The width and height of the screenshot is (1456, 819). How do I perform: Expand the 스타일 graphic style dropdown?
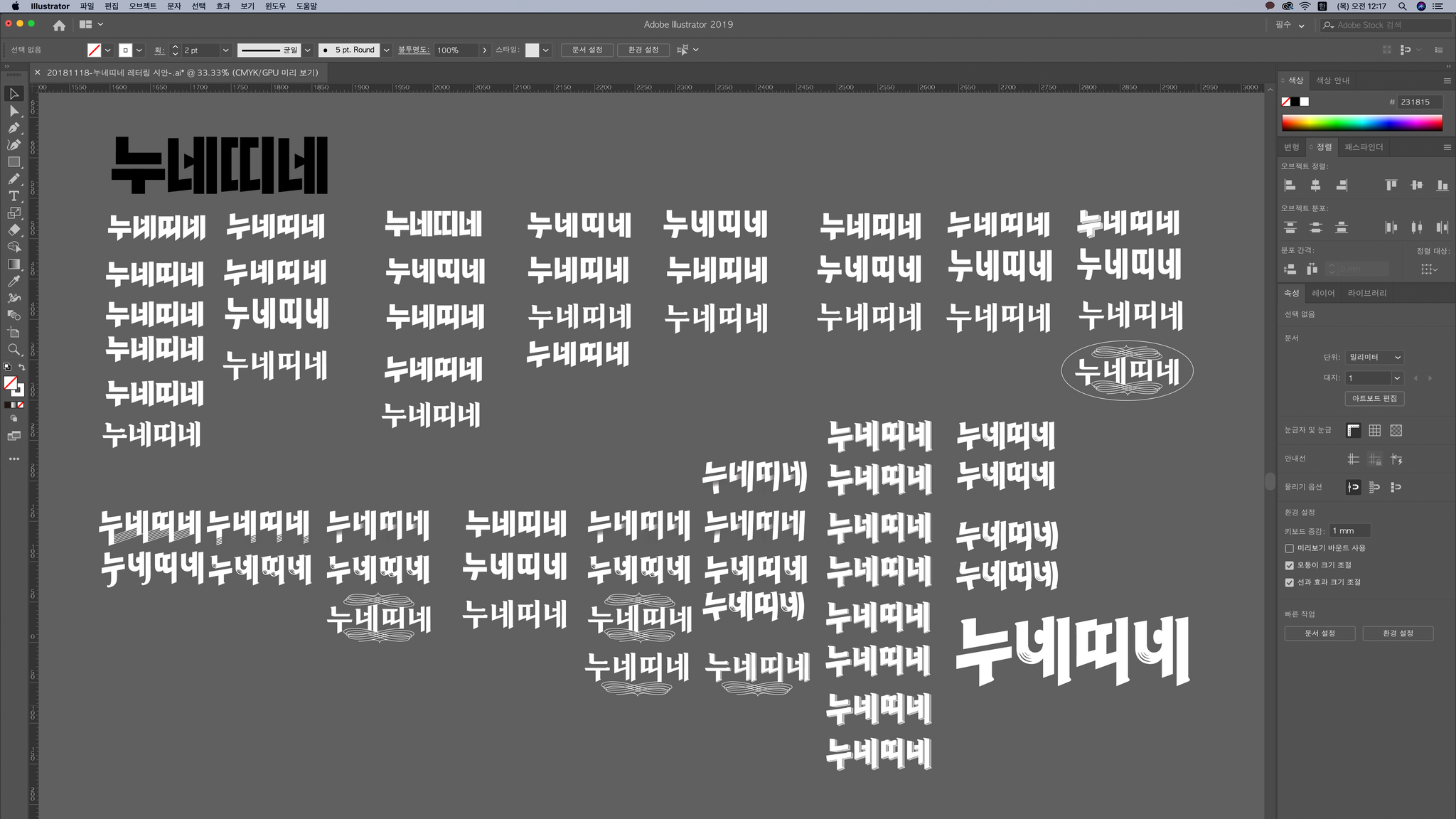(x=546, y=50)
